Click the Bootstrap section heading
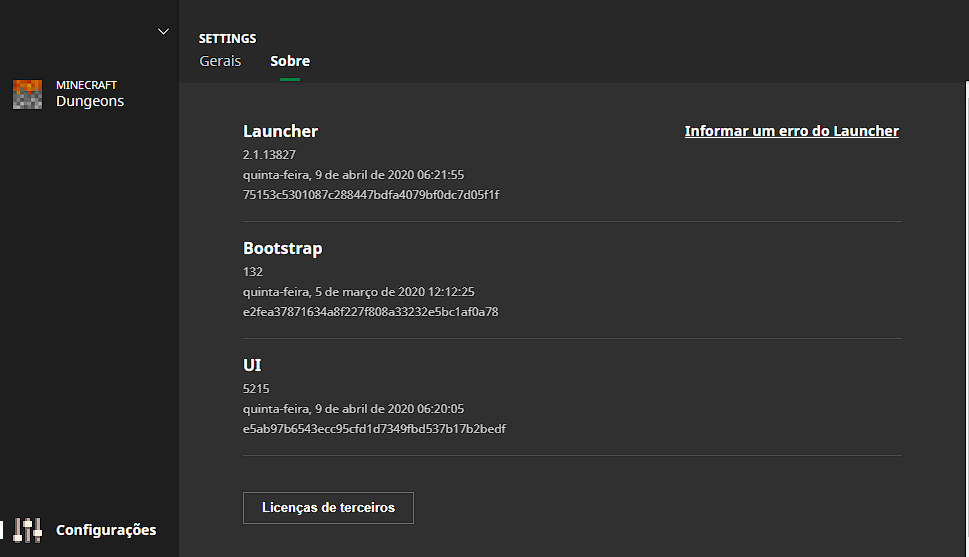The image size is (969, 557). 282,248
